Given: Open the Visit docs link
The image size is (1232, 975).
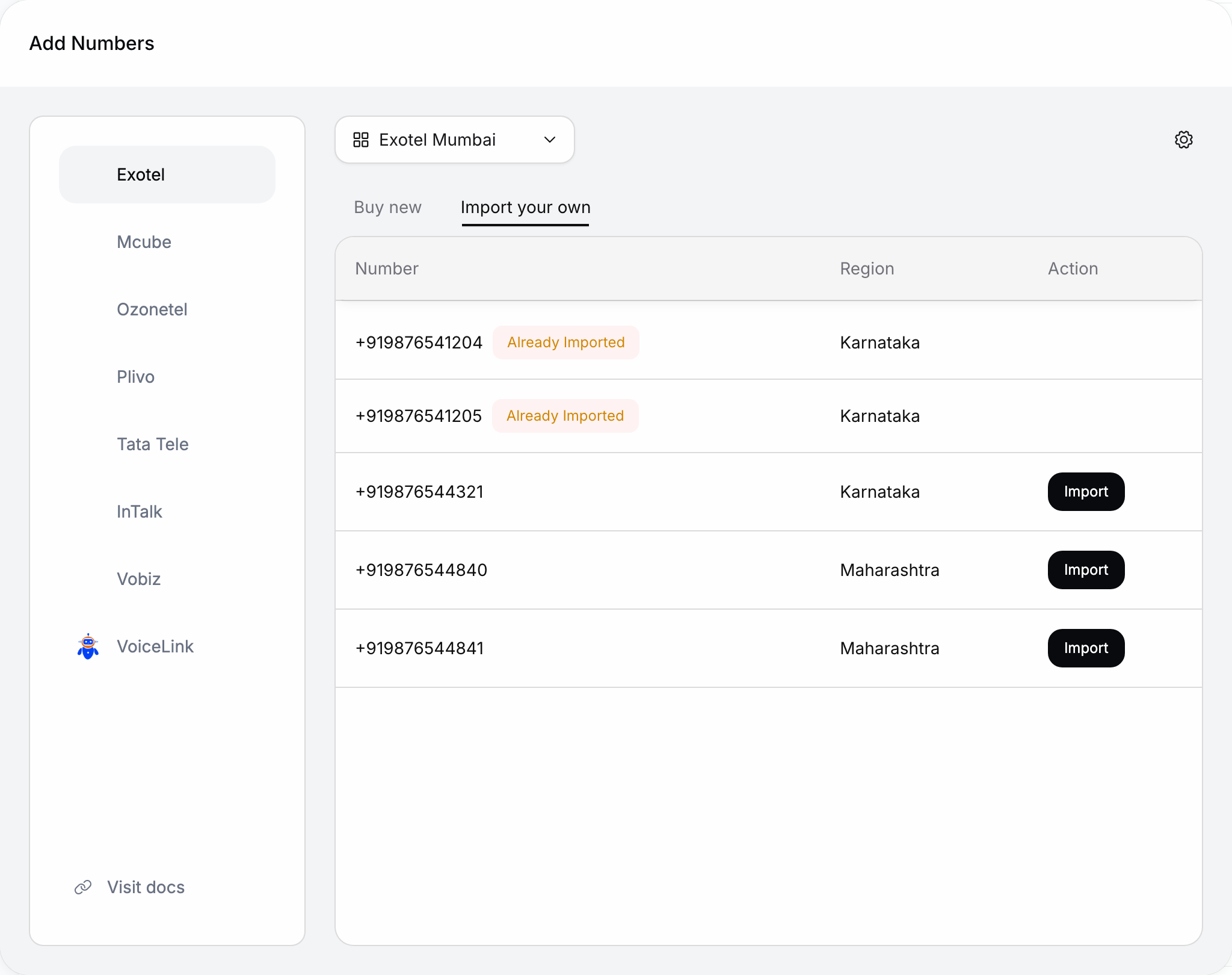Looking at the screenshot, I should click(x=146, y=887).
